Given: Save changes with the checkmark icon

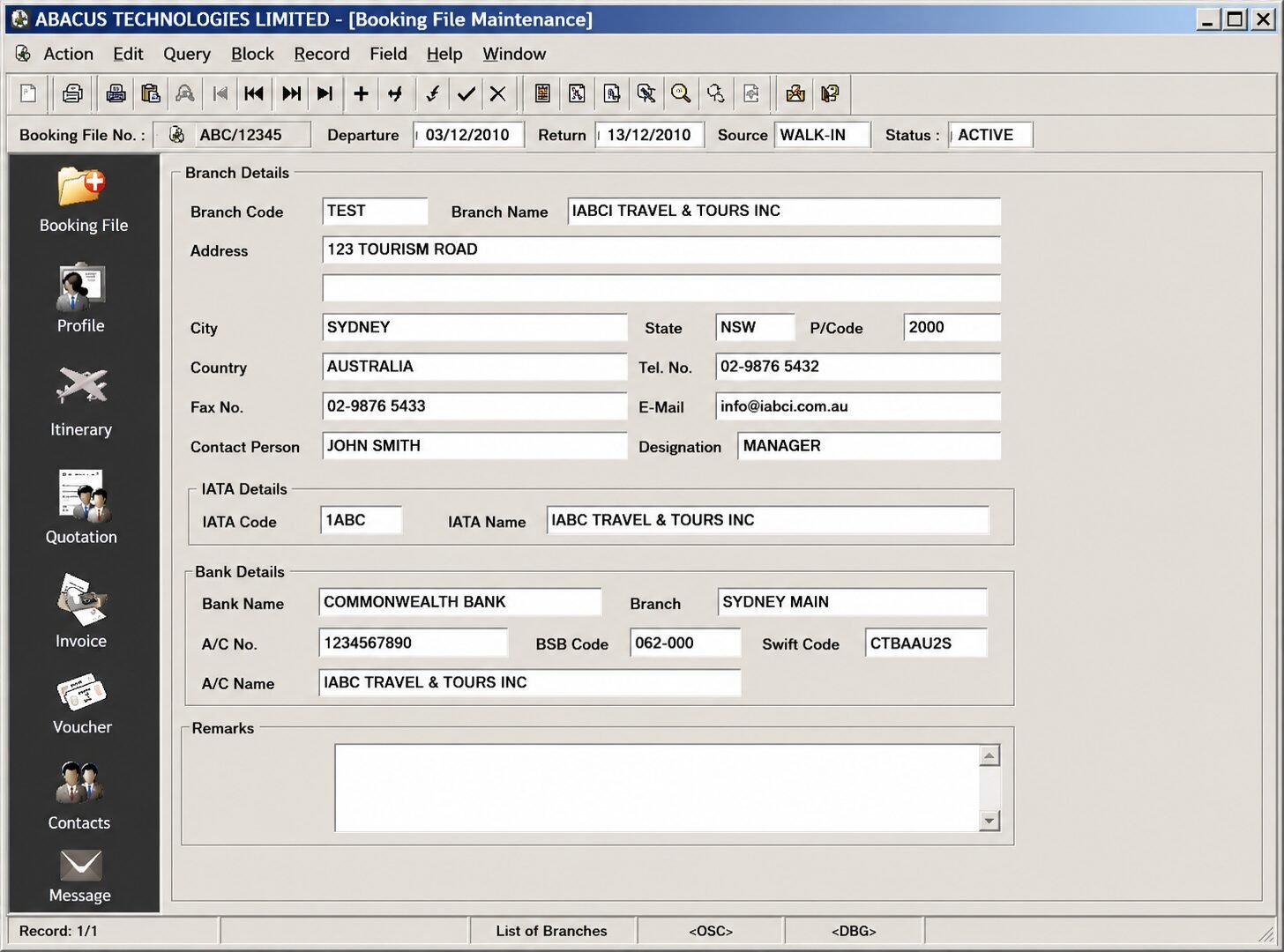Looking at the screenshot, I should point(467,93).
